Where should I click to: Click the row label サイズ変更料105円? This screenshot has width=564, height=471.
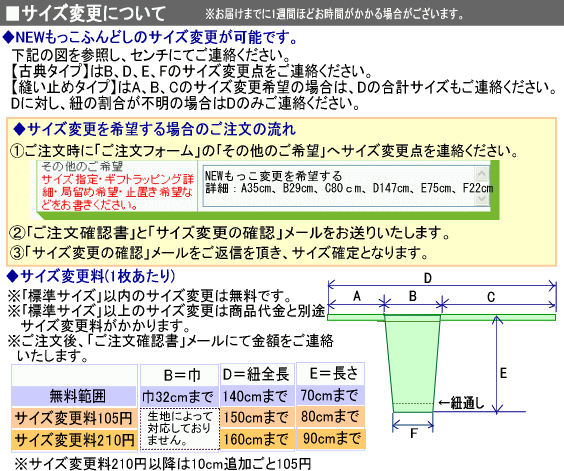pyautogui.click(x=74, y=418)
